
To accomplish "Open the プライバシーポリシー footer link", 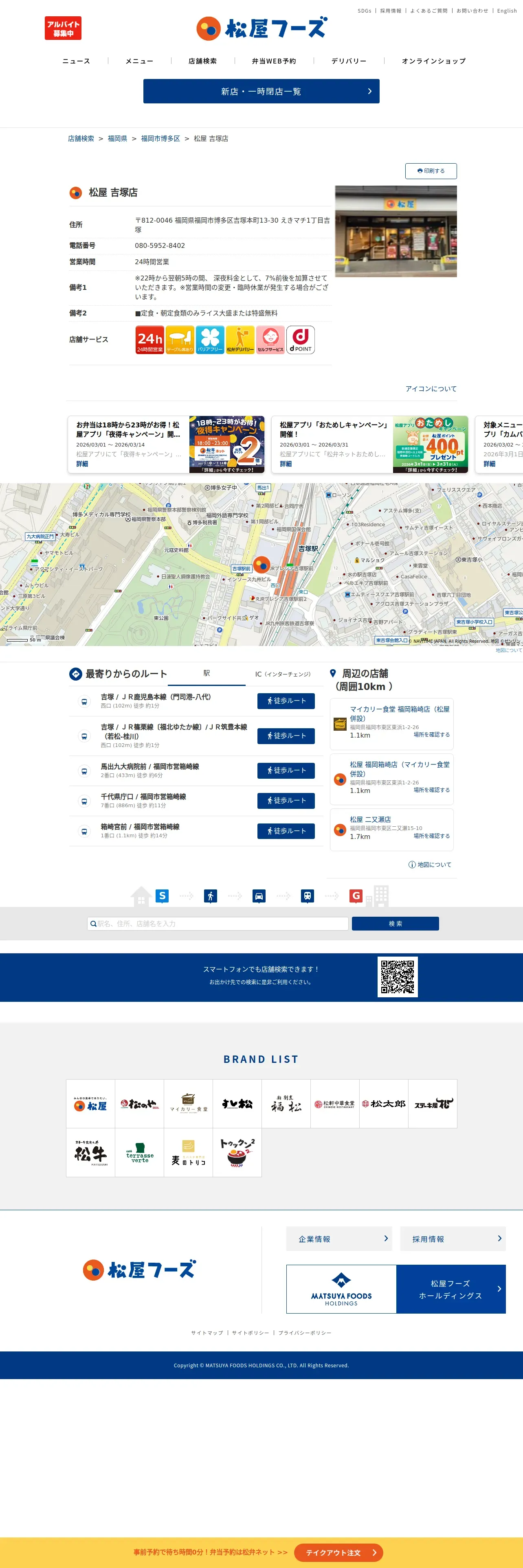I will click(305, 1333).
